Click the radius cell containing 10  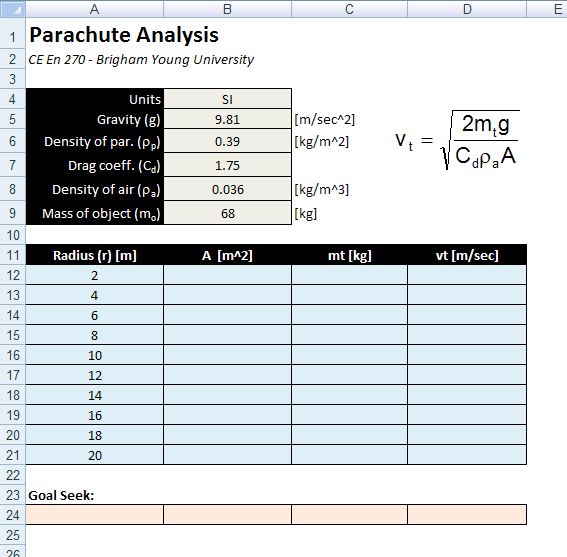[x=94, y=355]
